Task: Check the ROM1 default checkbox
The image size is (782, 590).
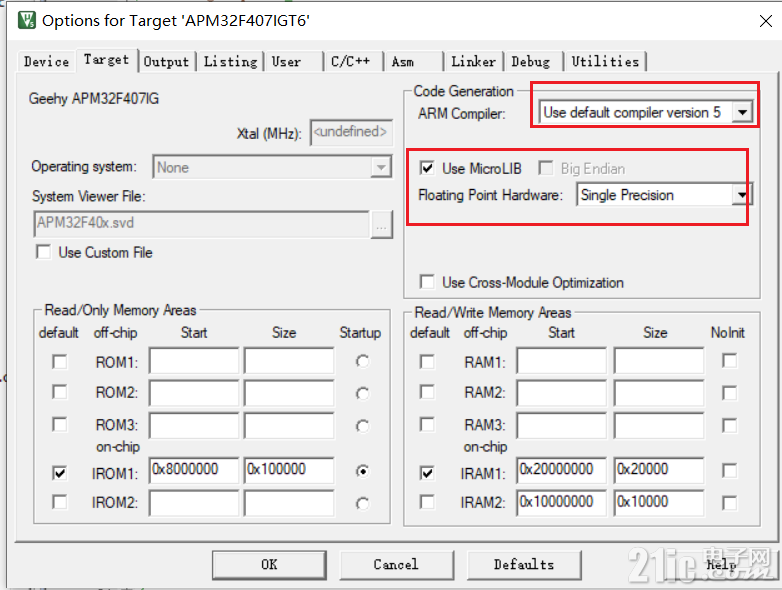Action: (x=59, y=362)
